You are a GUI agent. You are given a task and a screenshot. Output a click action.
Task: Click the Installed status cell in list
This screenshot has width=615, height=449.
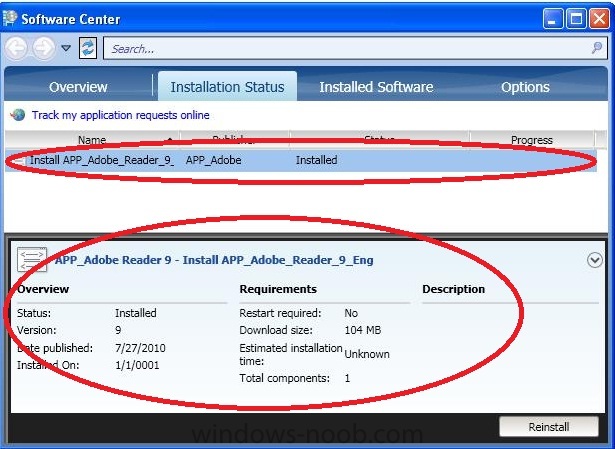click(316, 160)
